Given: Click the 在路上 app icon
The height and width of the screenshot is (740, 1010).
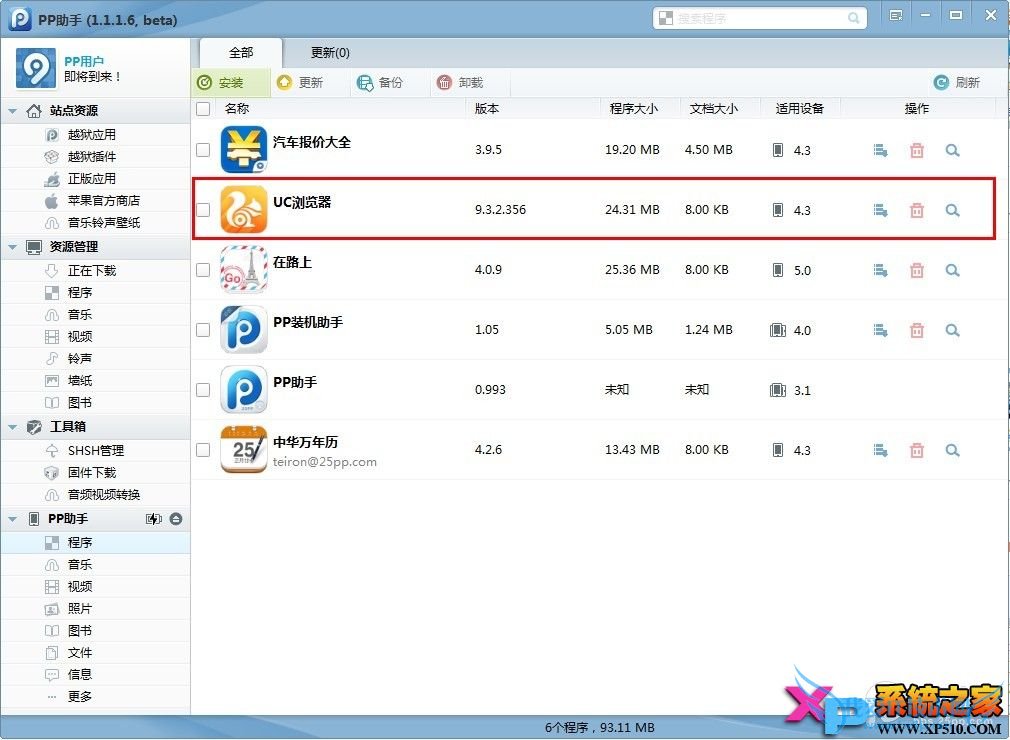Looking at the screenshot, I should [x=243, y=269].
